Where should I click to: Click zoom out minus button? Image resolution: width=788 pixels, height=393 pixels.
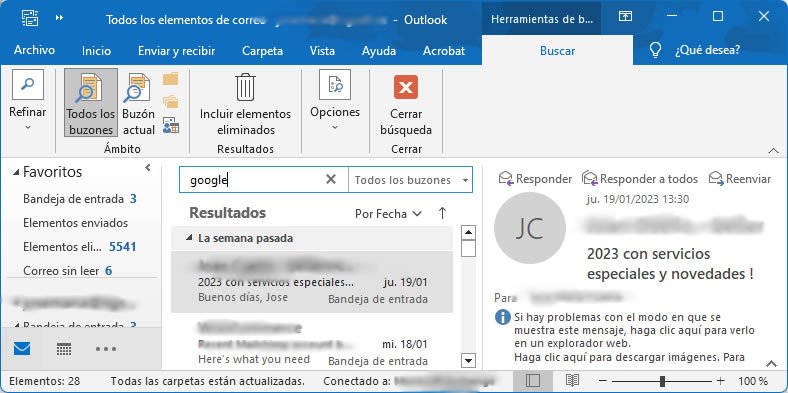(603, 381)
